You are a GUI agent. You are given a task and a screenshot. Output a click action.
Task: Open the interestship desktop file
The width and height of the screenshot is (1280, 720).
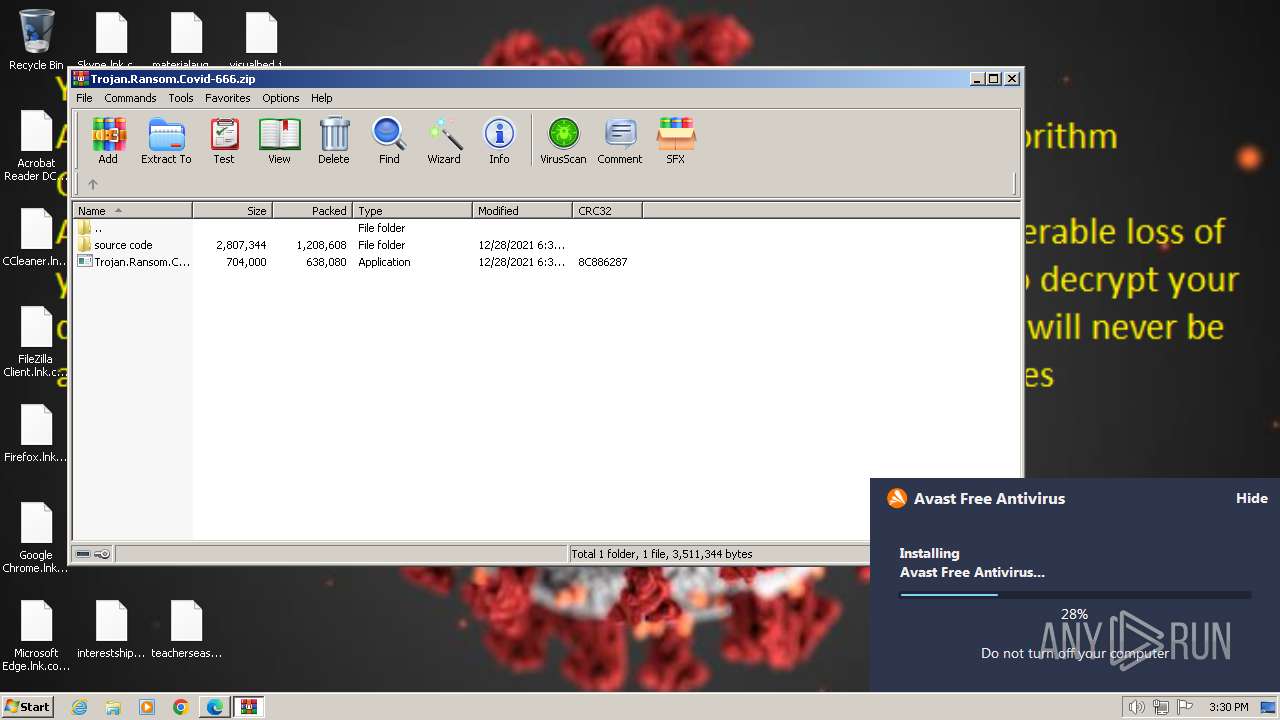111,629
